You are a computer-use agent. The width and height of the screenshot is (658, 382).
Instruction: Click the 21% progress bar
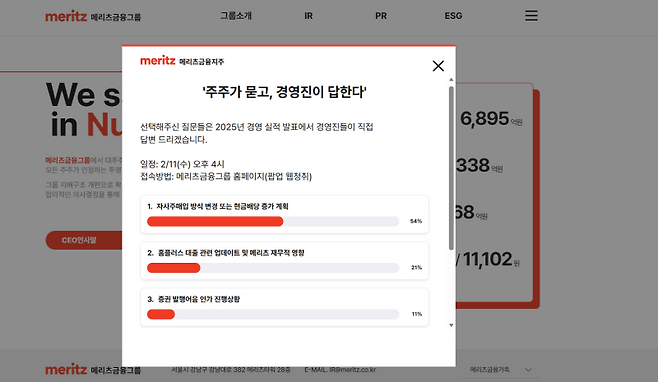pos(273,268)
